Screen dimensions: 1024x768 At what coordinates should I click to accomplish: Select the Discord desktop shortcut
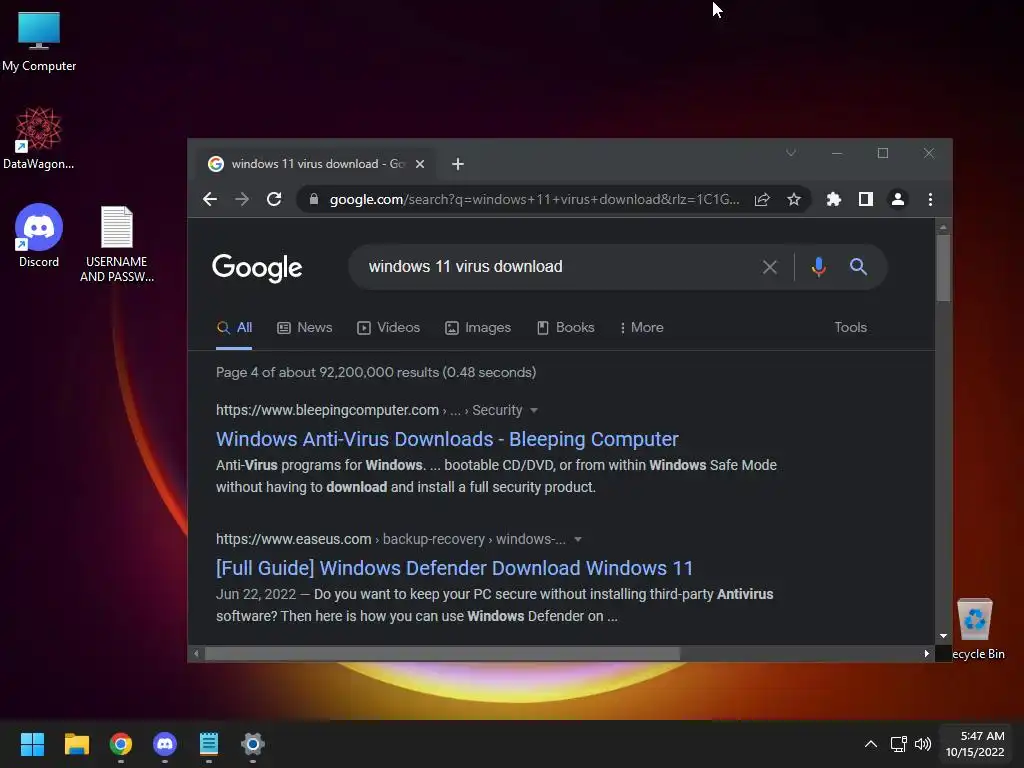click(39, 236)
